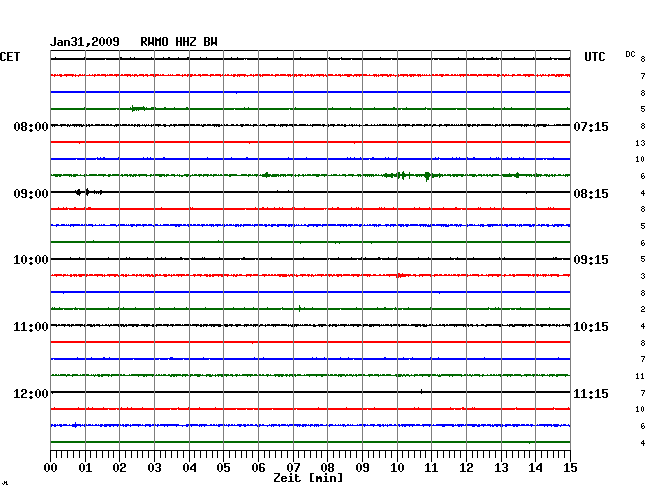Click the DC column header
The image size is (650, 494).
coord(630,54)
